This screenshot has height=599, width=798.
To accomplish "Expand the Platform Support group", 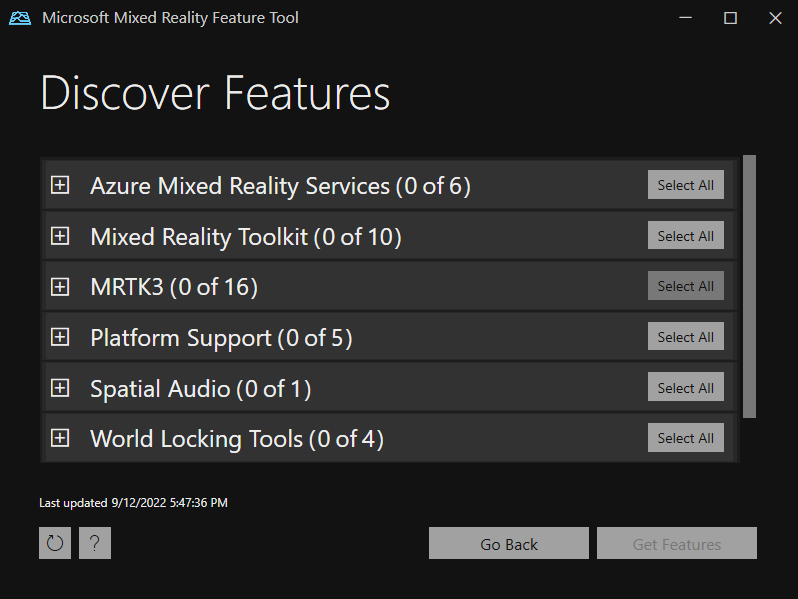I will [60, 337].
